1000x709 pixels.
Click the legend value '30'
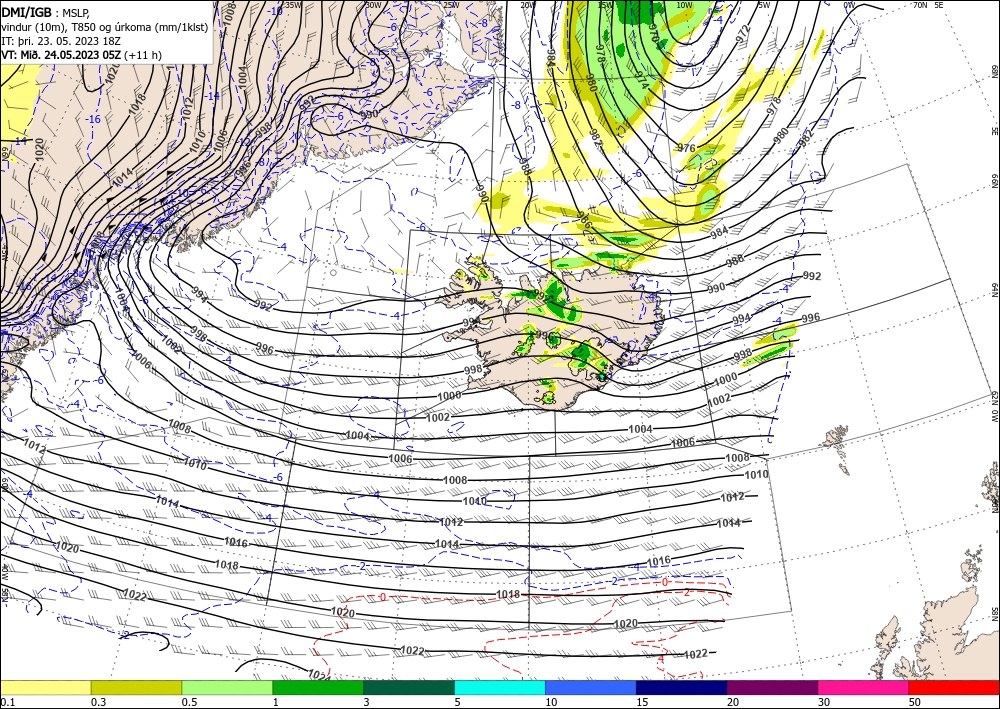tap(824, 702)
